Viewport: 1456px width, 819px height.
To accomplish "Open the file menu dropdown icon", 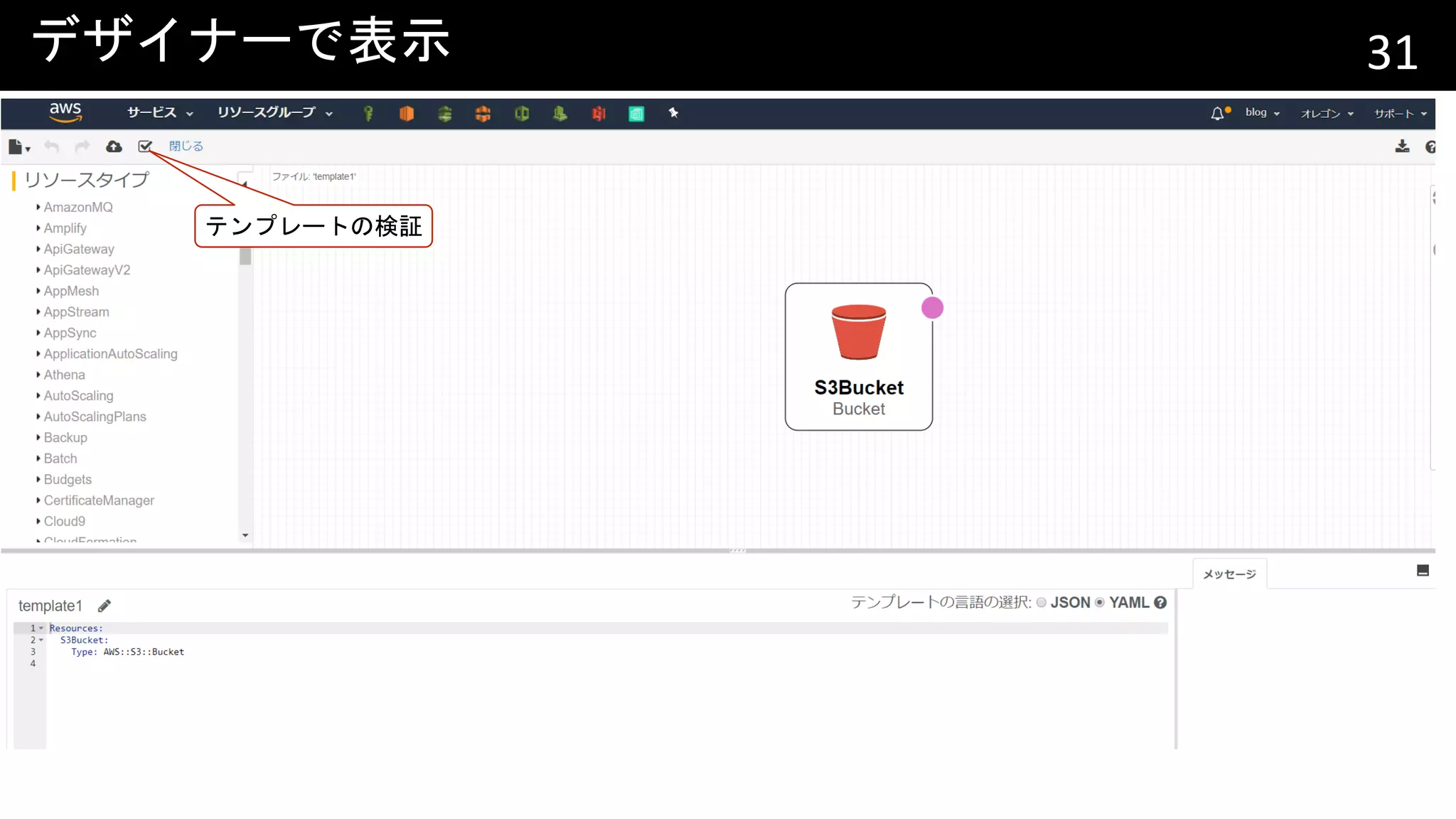I will pyautogui.click(x=19, y=147).
